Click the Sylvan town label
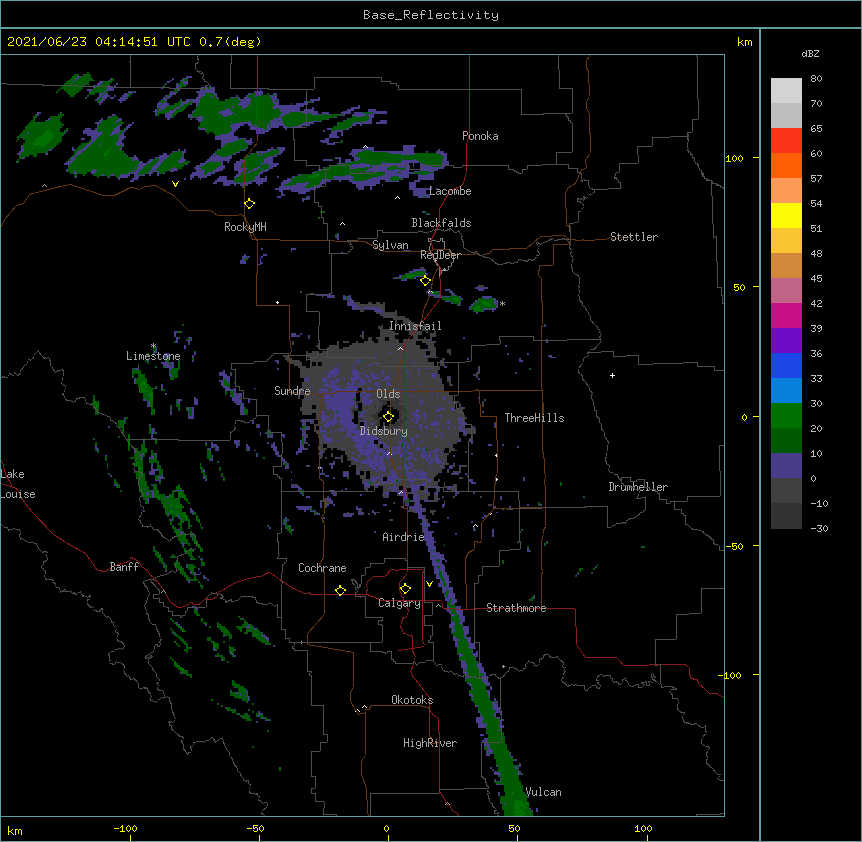 click(x=390, y=245)
